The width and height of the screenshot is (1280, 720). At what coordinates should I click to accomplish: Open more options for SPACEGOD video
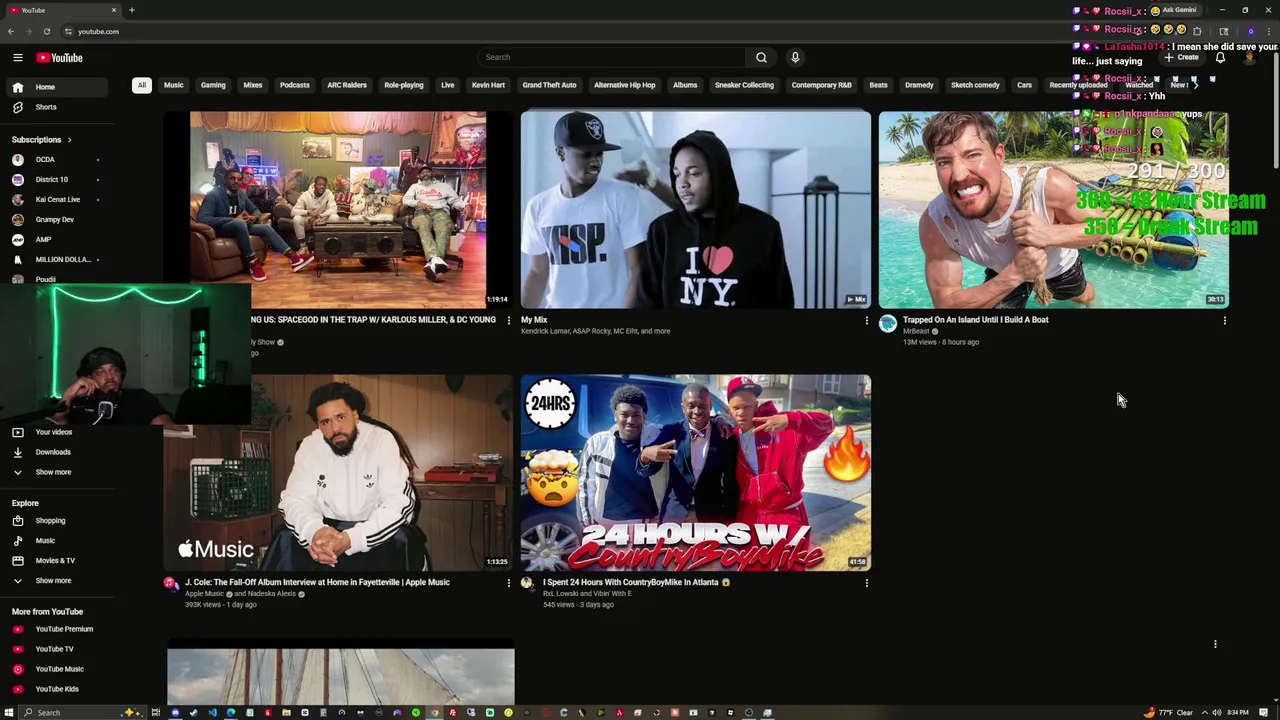pos(508,321)
